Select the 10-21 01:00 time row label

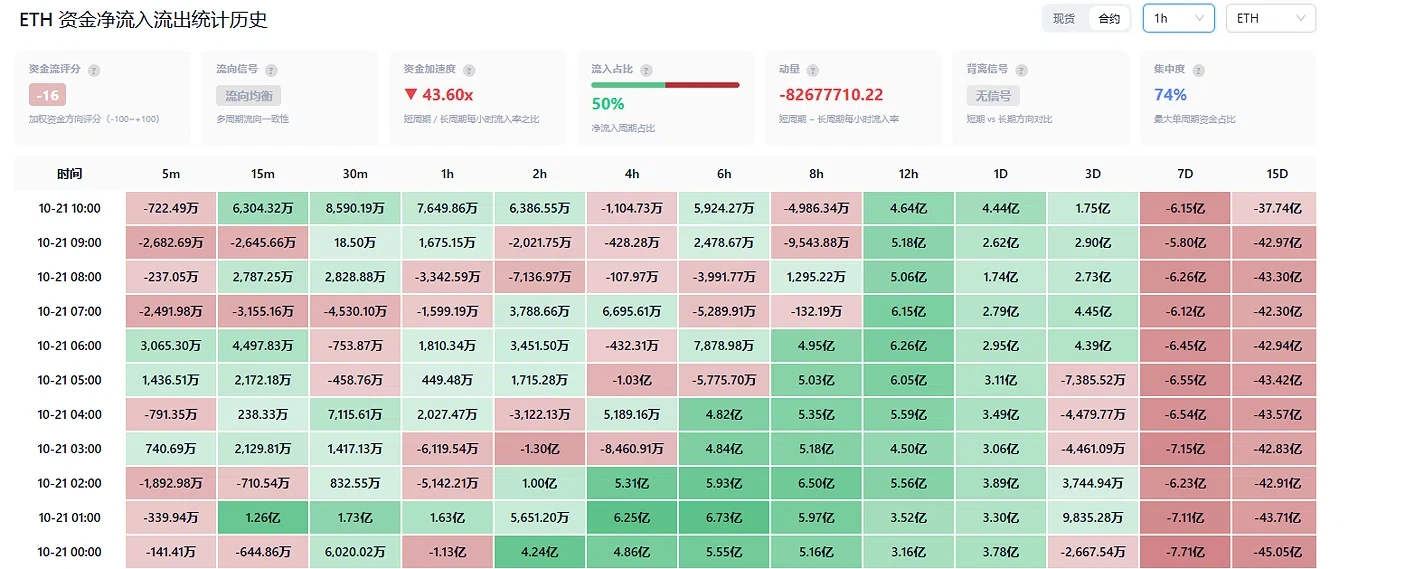pos(70,517)
